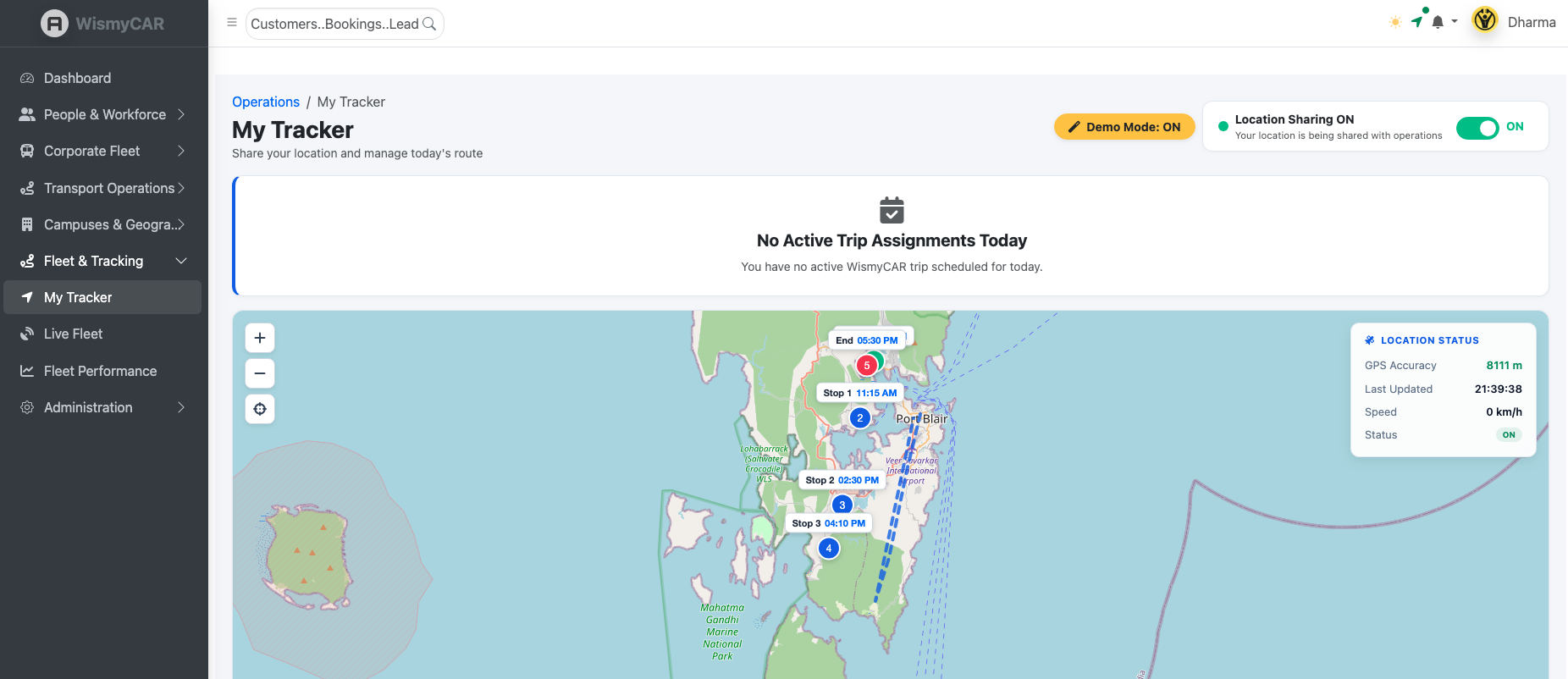The height and width of the screenshot is (679, 1568).
Task: Switch theme with the sun icon
Action: (1395, 22)
